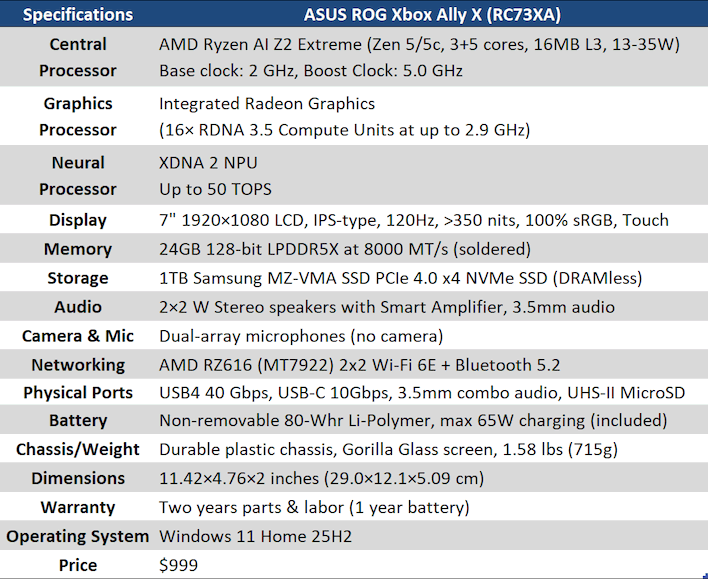This screenshot has height=579, width=708.
Task: Click the Central Processor row label
Action: click(78, 57)
